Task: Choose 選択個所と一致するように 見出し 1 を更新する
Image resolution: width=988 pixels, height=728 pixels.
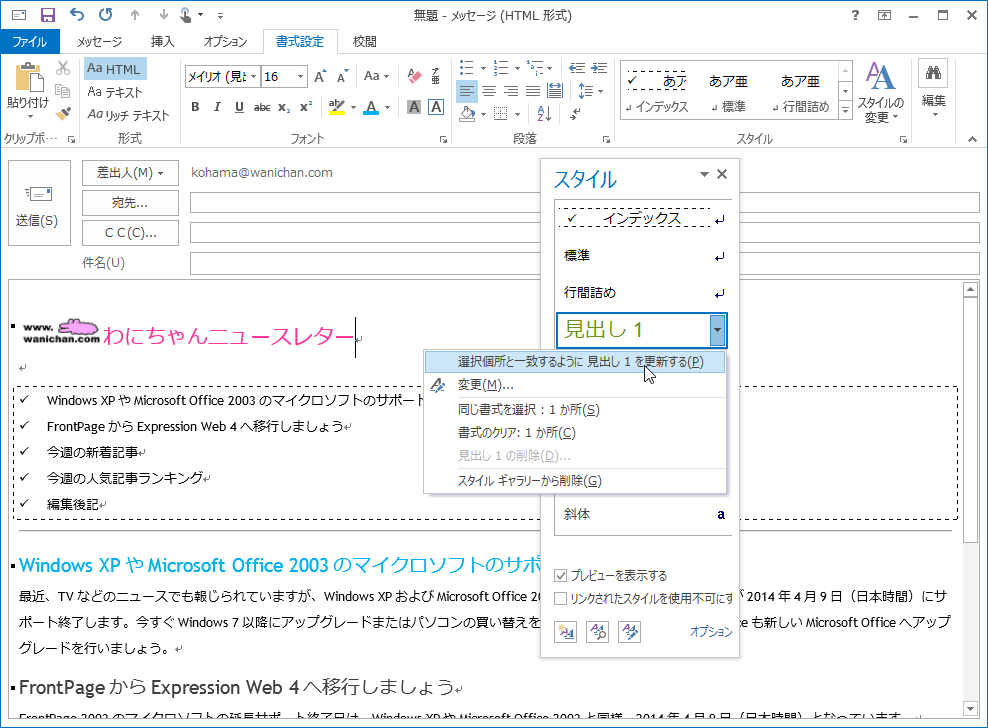Action: [x=575, y=362]
